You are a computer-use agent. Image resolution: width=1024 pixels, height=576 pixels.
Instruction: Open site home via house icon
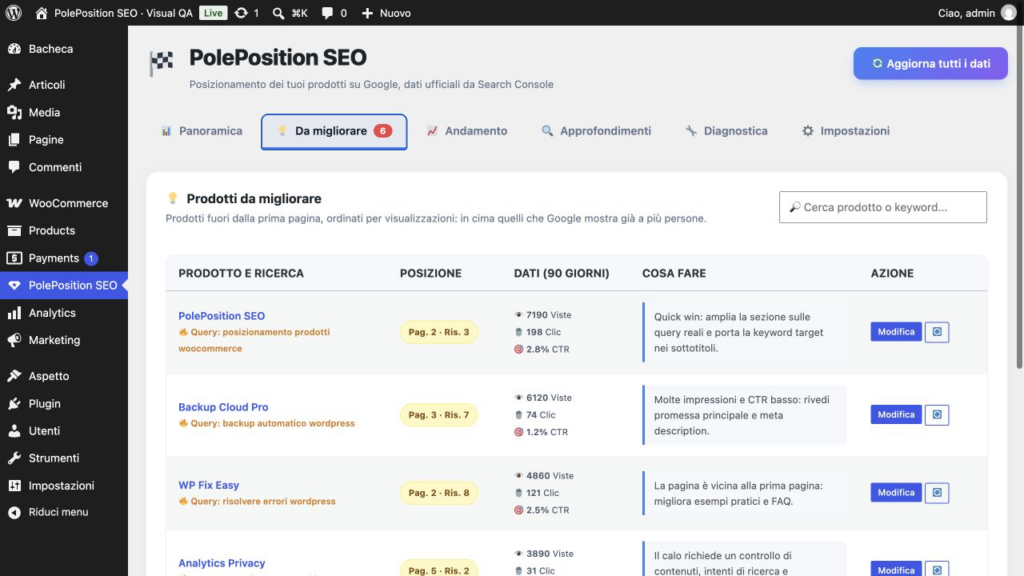point(41,13)
